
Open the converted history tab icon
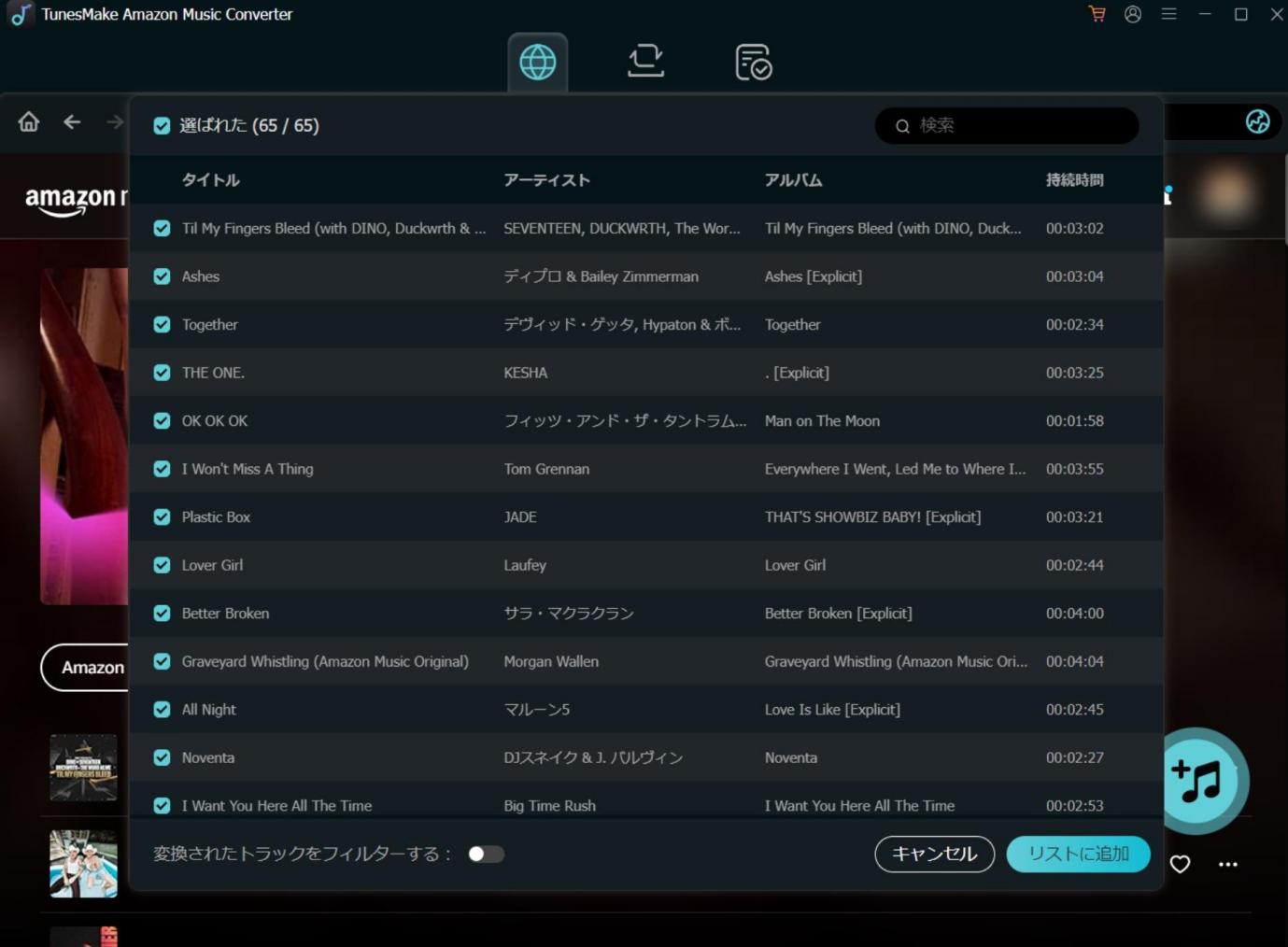(x=753, y=62)
